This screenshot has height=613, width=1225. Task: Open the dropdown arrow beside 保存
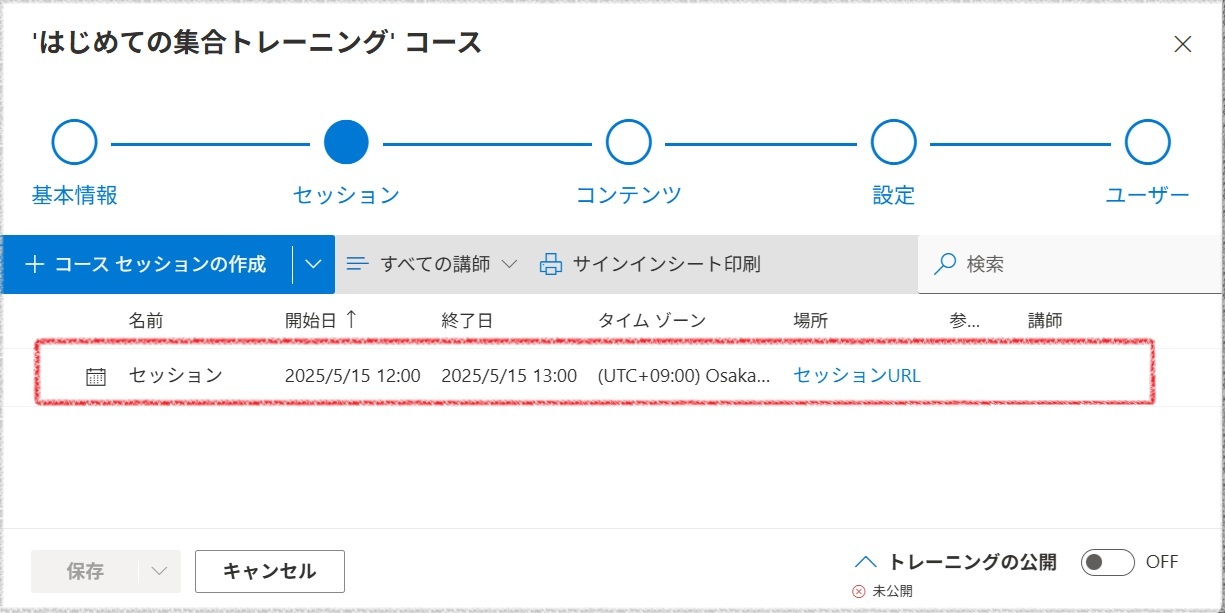[160, 571]
